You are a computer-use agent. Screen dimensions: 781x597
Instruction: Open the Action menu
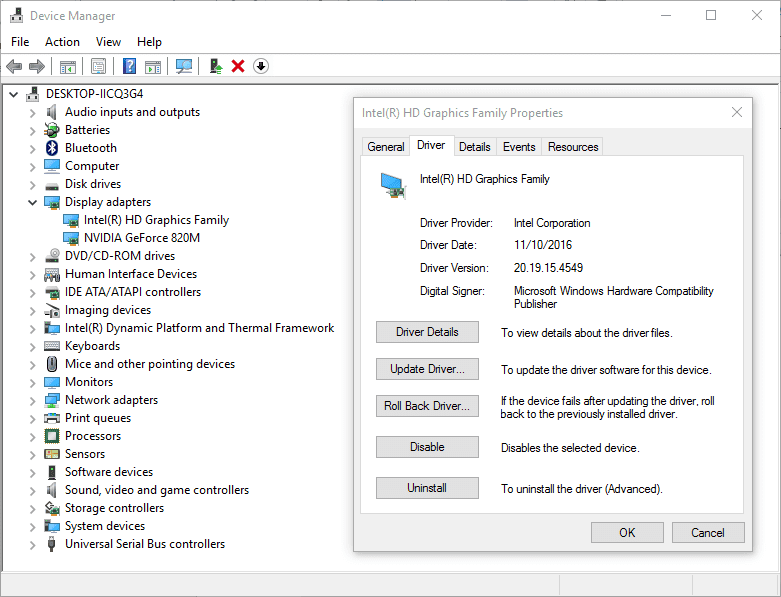coord(62,42)
